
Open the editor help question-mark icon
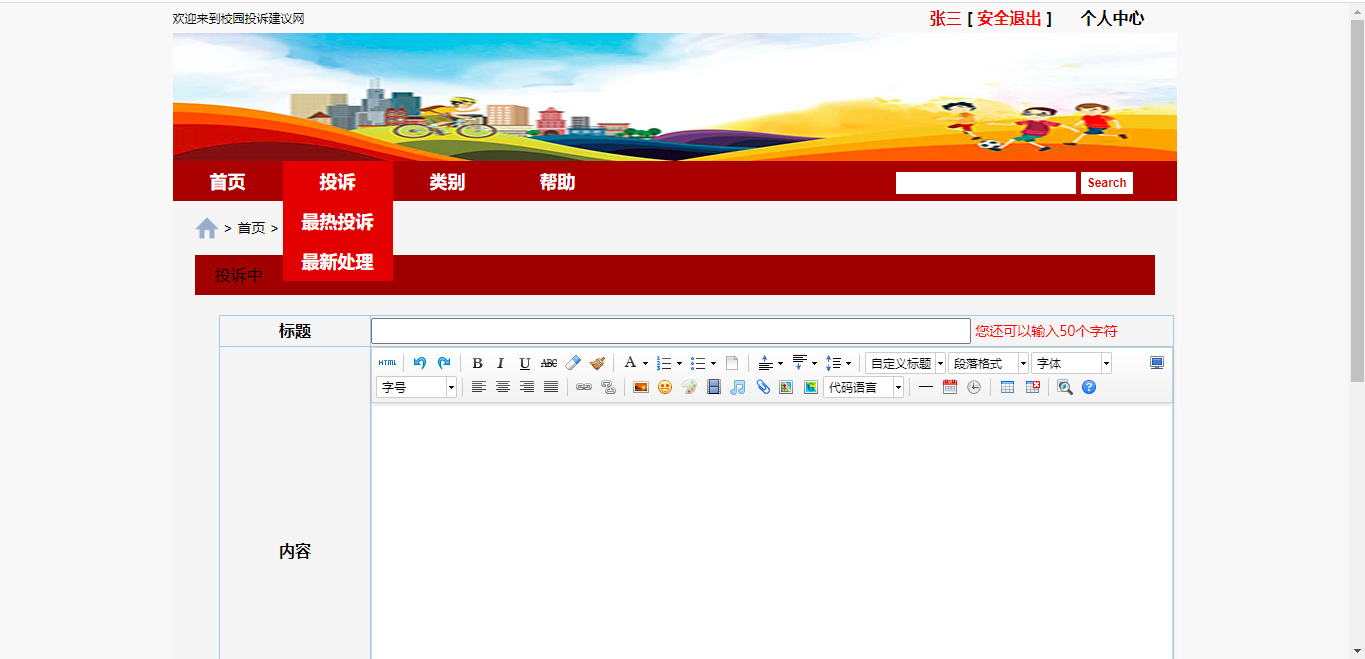[x=1089, y=387]
